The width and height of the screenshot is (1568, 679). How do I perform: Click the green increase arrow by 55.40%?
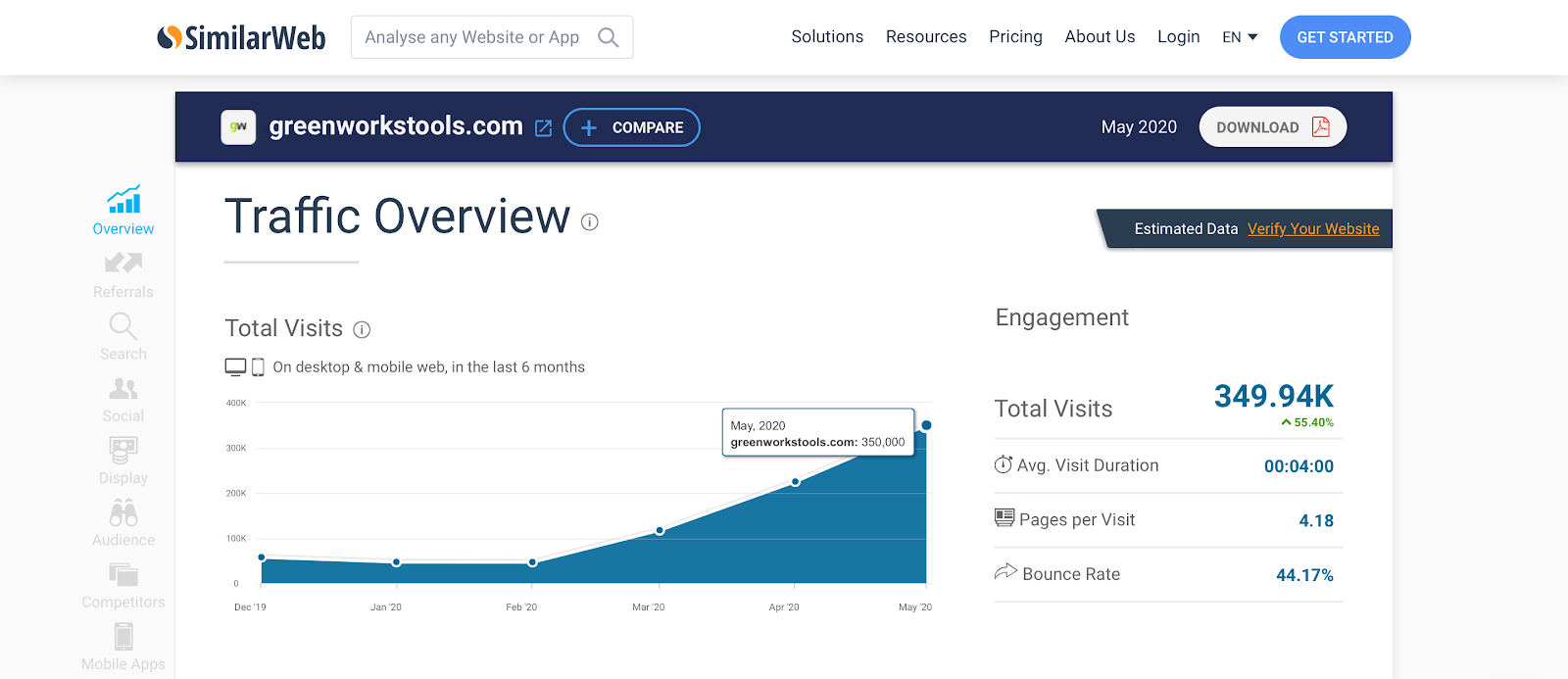coord(1286,422)
